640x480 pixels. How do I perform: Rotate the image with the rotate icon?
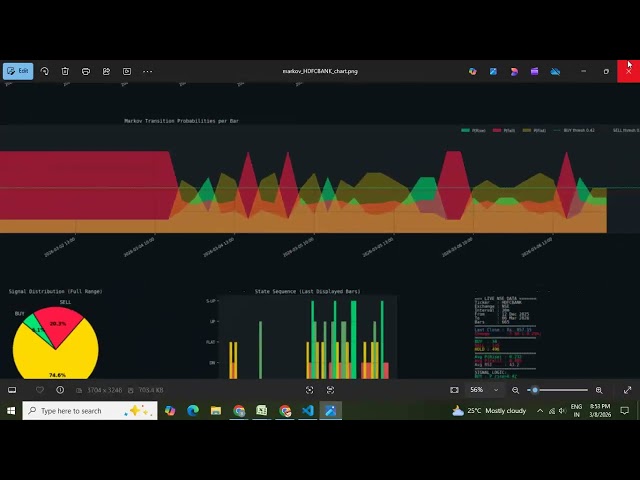(x=44, y=71)
